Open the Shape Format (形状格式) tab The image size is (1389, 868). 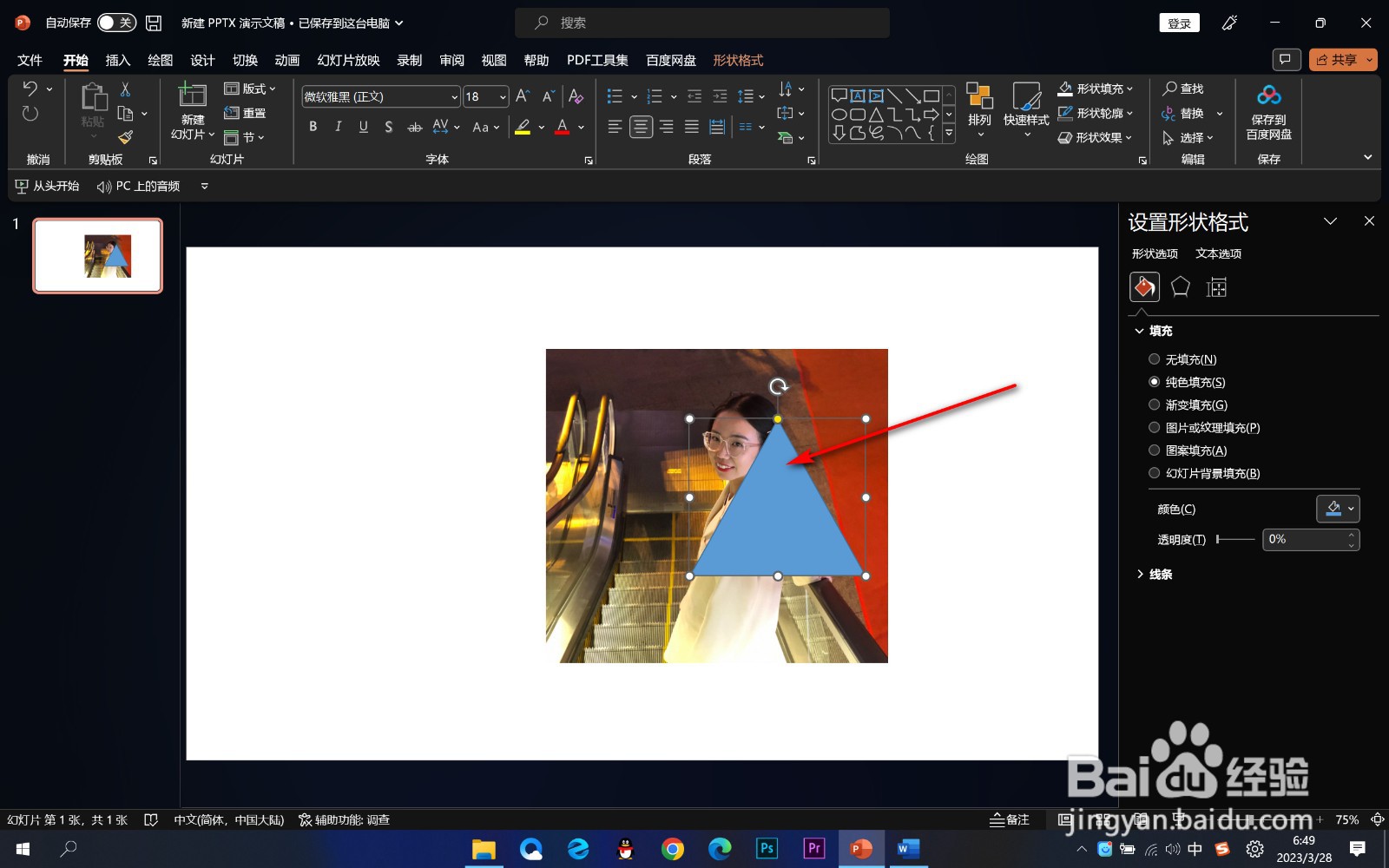point(738,60)
